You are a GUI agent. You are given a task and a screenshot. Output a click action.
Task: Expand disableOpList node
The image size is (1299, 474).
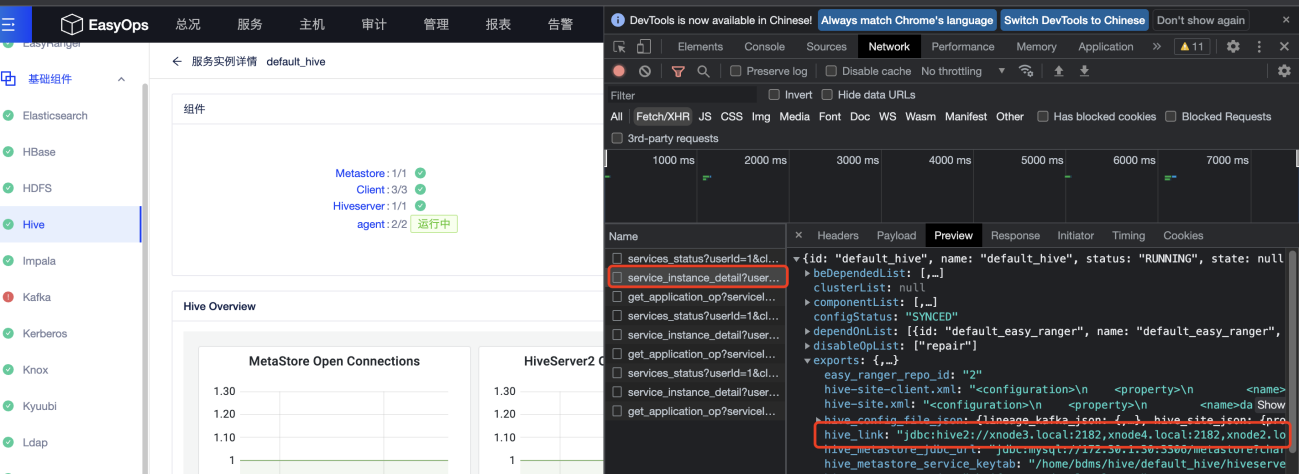(x=808, y=346)
